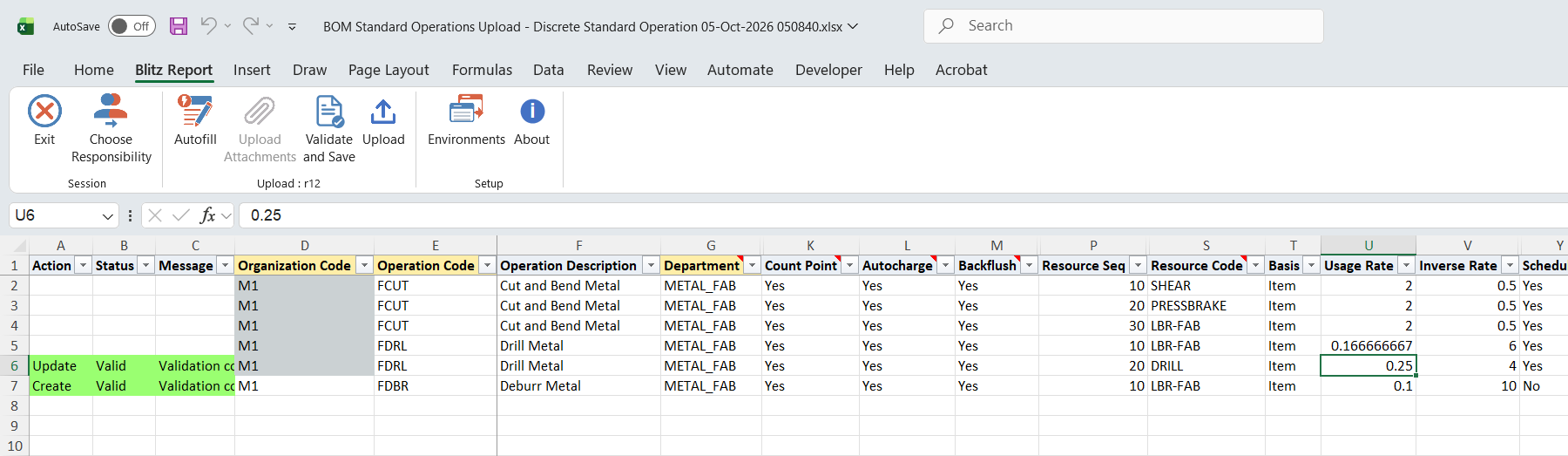Switch to Page Layout tab
The image size is (1568, 456).
coord(389,70)
